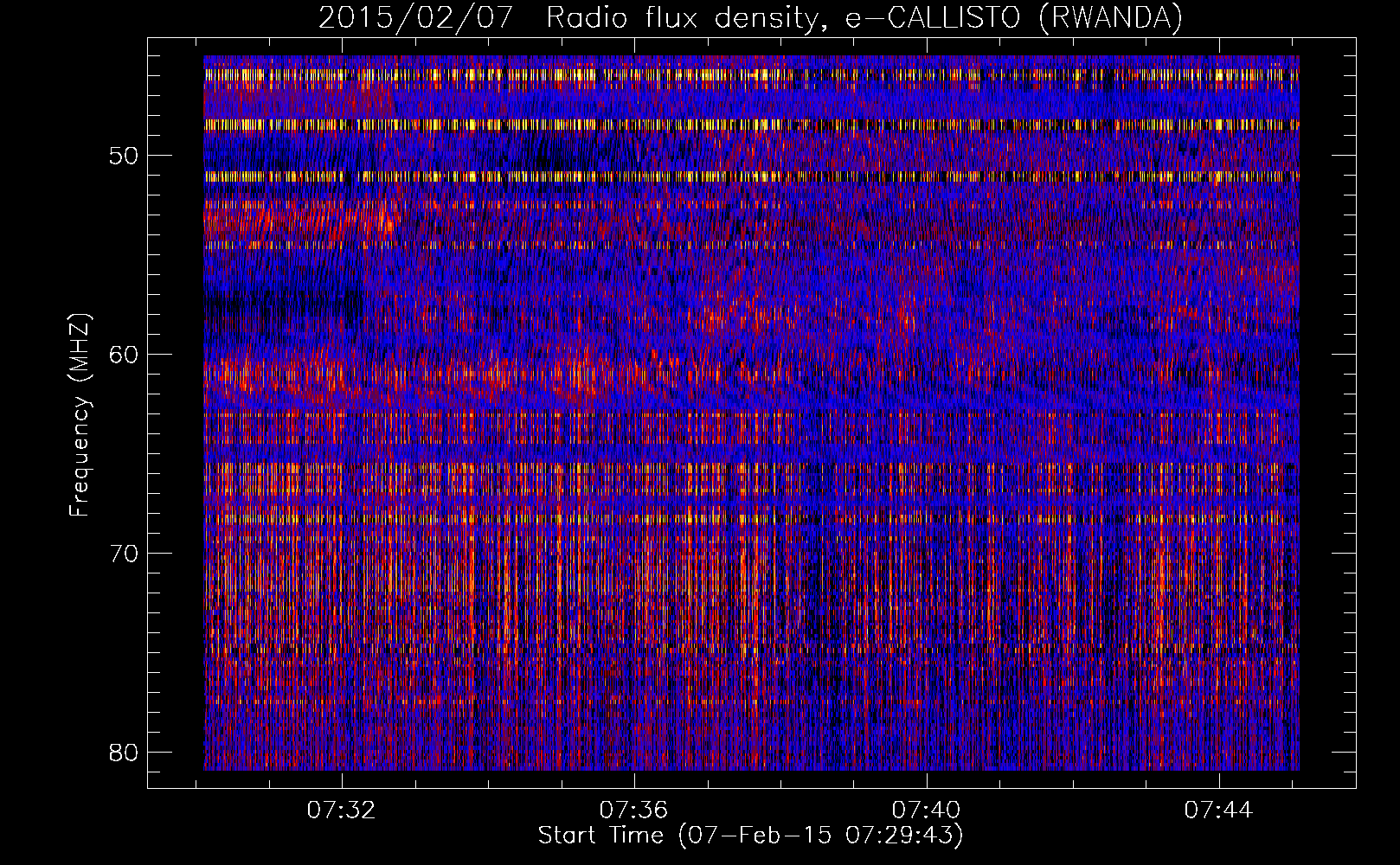This screenshot has height=865, width=1400.
Task: Click the 07:40 time tick label
Action: 927,811
